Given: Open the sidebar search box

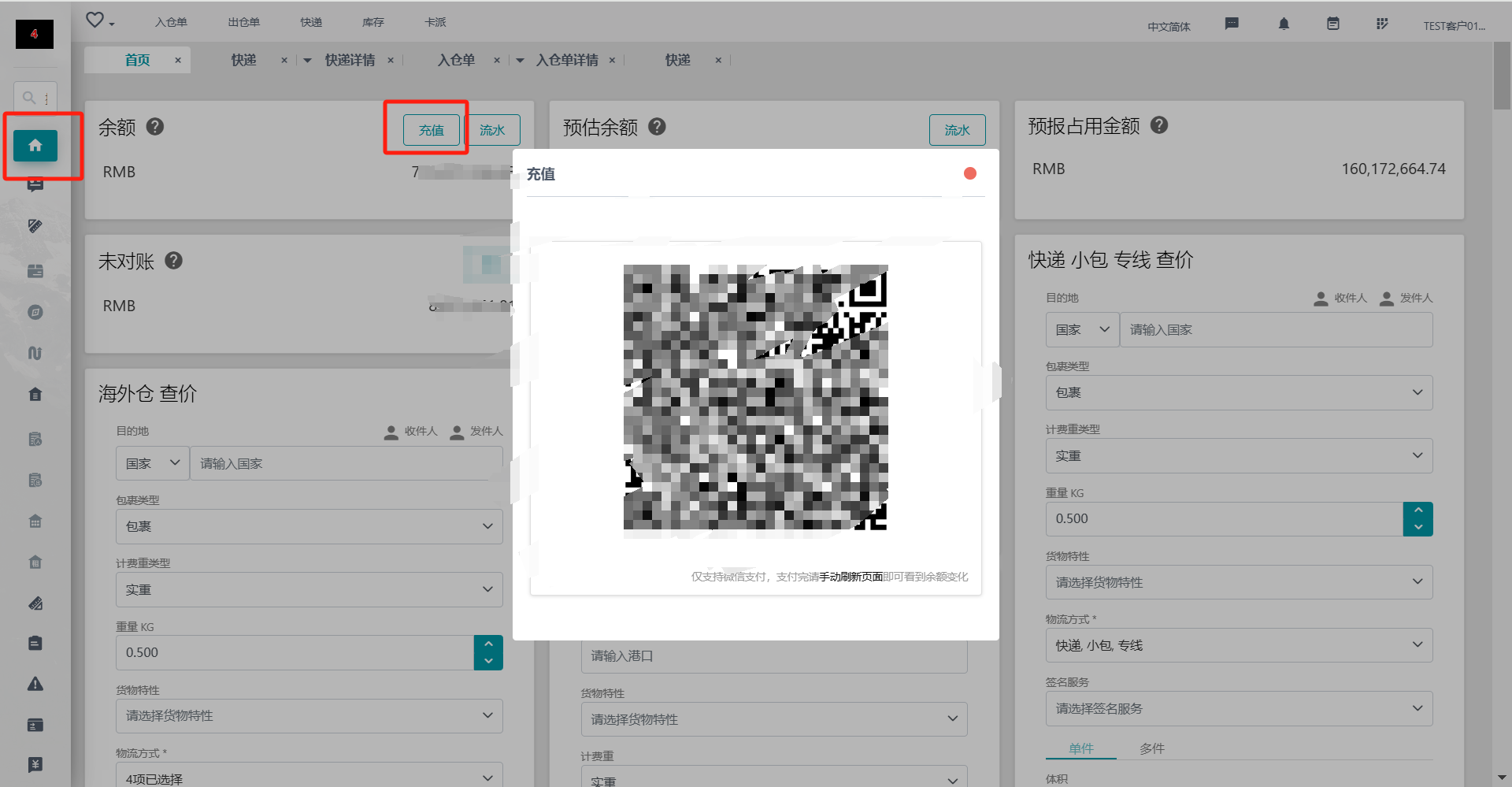Looking at the screenshot, I should point(35,98).
